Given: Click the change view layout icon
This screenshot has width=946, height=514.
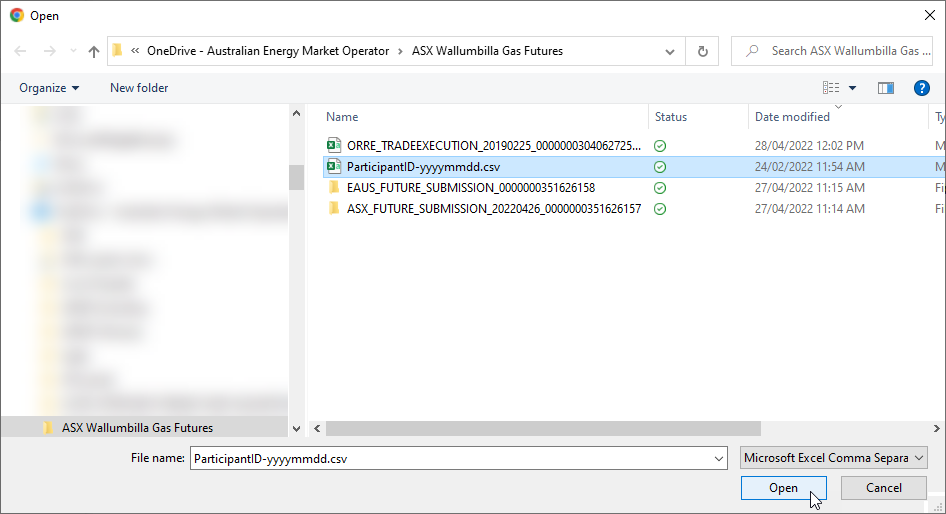Looking at the screenshot, I should (831, 88).
